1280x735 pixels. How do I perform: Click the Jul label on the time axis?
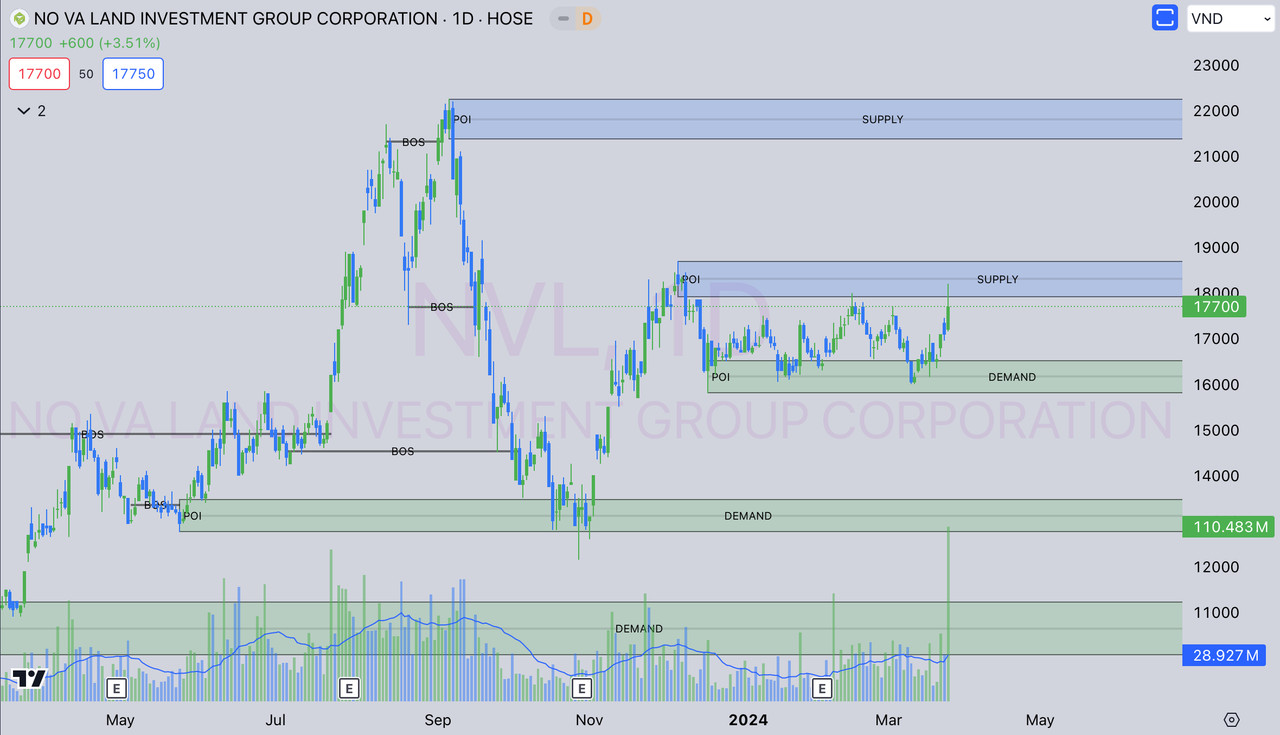277,720
